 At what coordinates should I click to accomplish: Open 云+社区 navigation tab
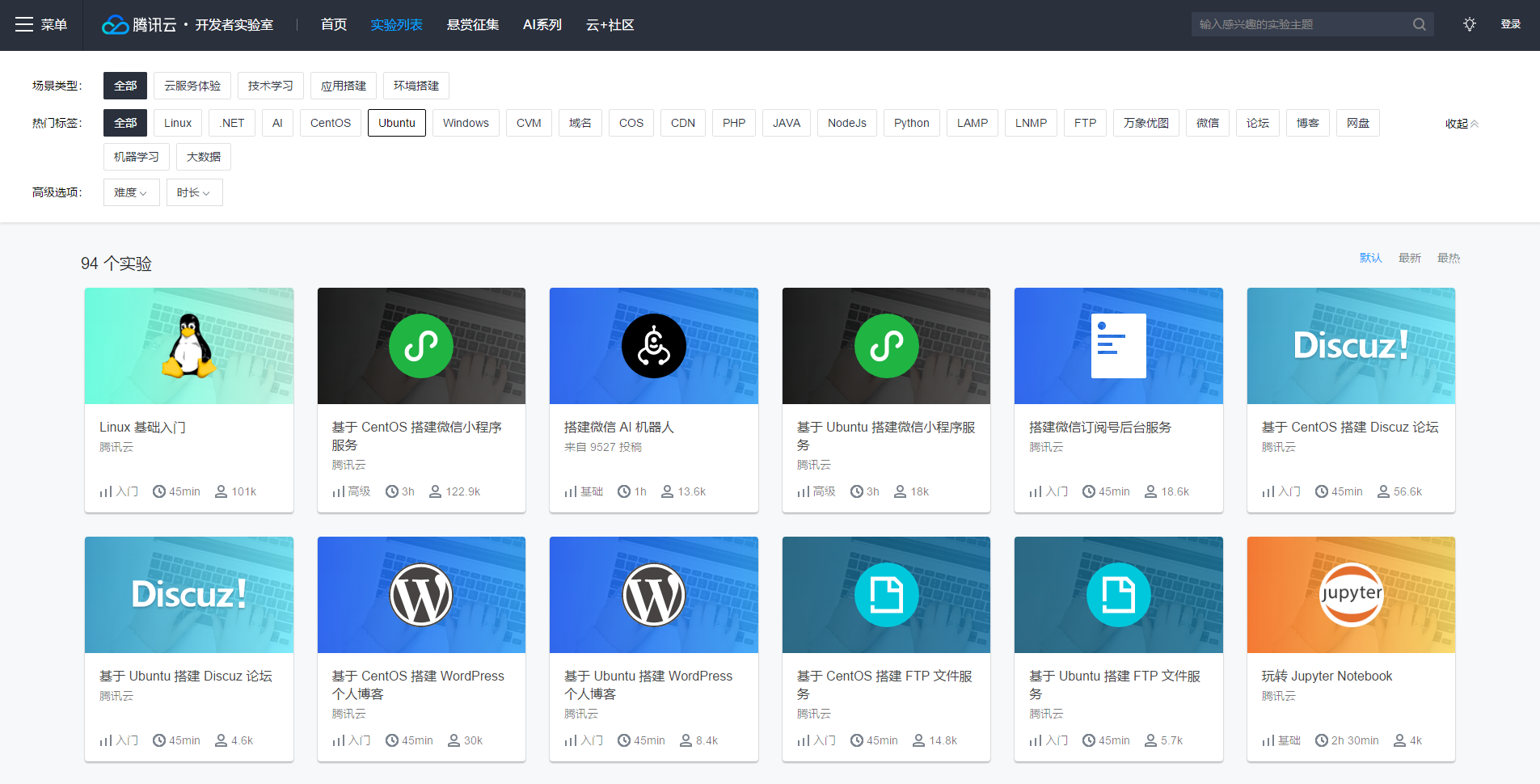(610, 25)
